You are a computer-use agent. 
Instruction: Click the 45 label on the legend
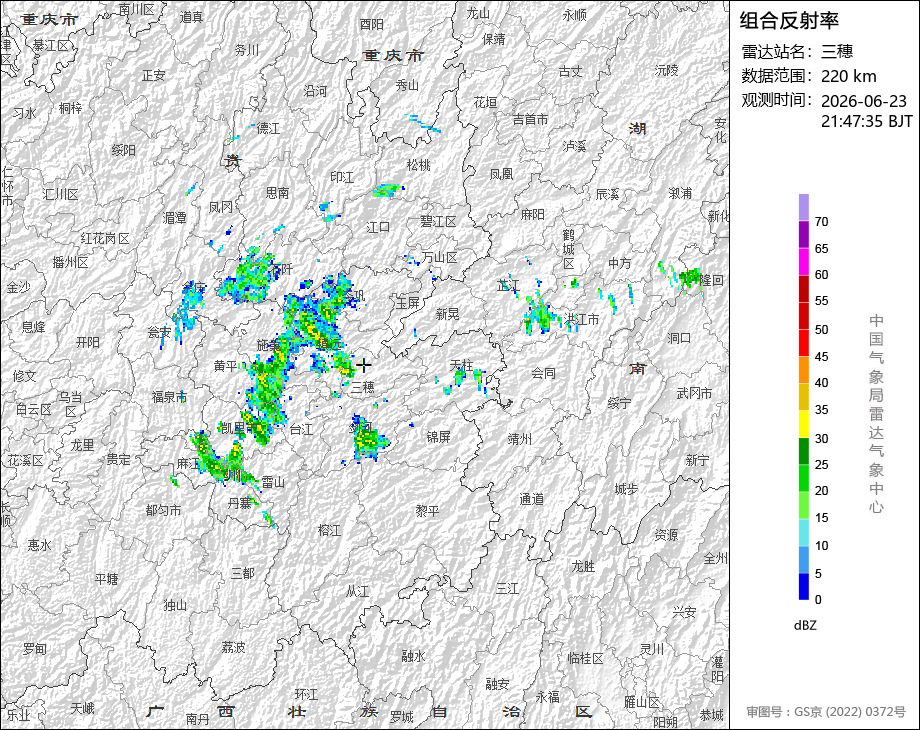[x=821, y=357]
